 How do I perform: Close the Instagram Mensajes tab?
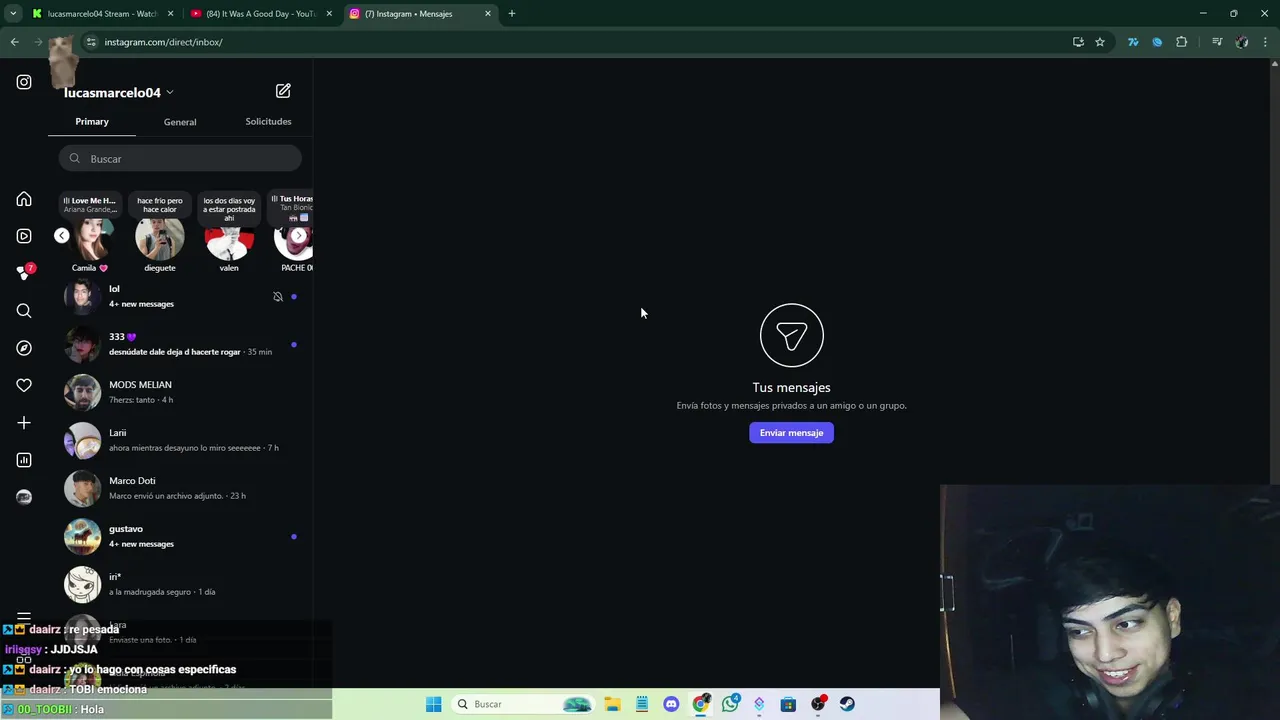click(488, 14)
